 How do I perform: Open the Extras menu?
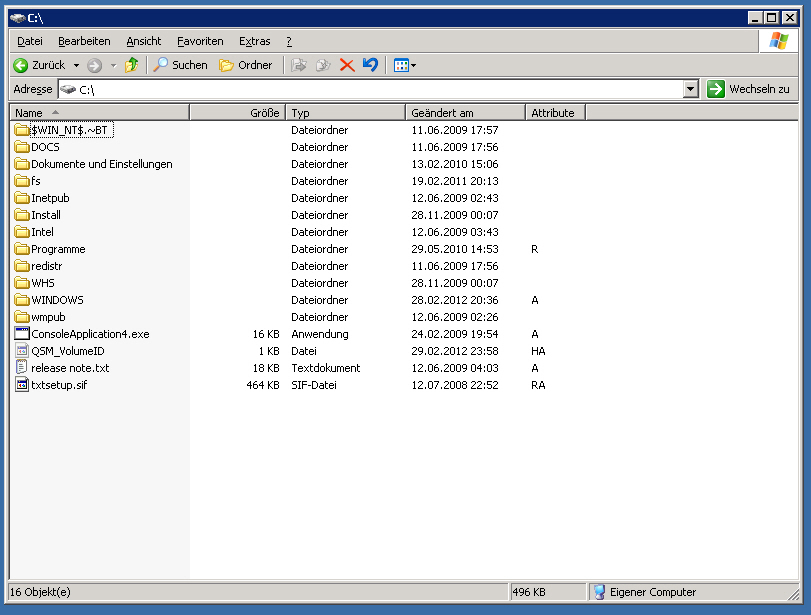point(254,41)
